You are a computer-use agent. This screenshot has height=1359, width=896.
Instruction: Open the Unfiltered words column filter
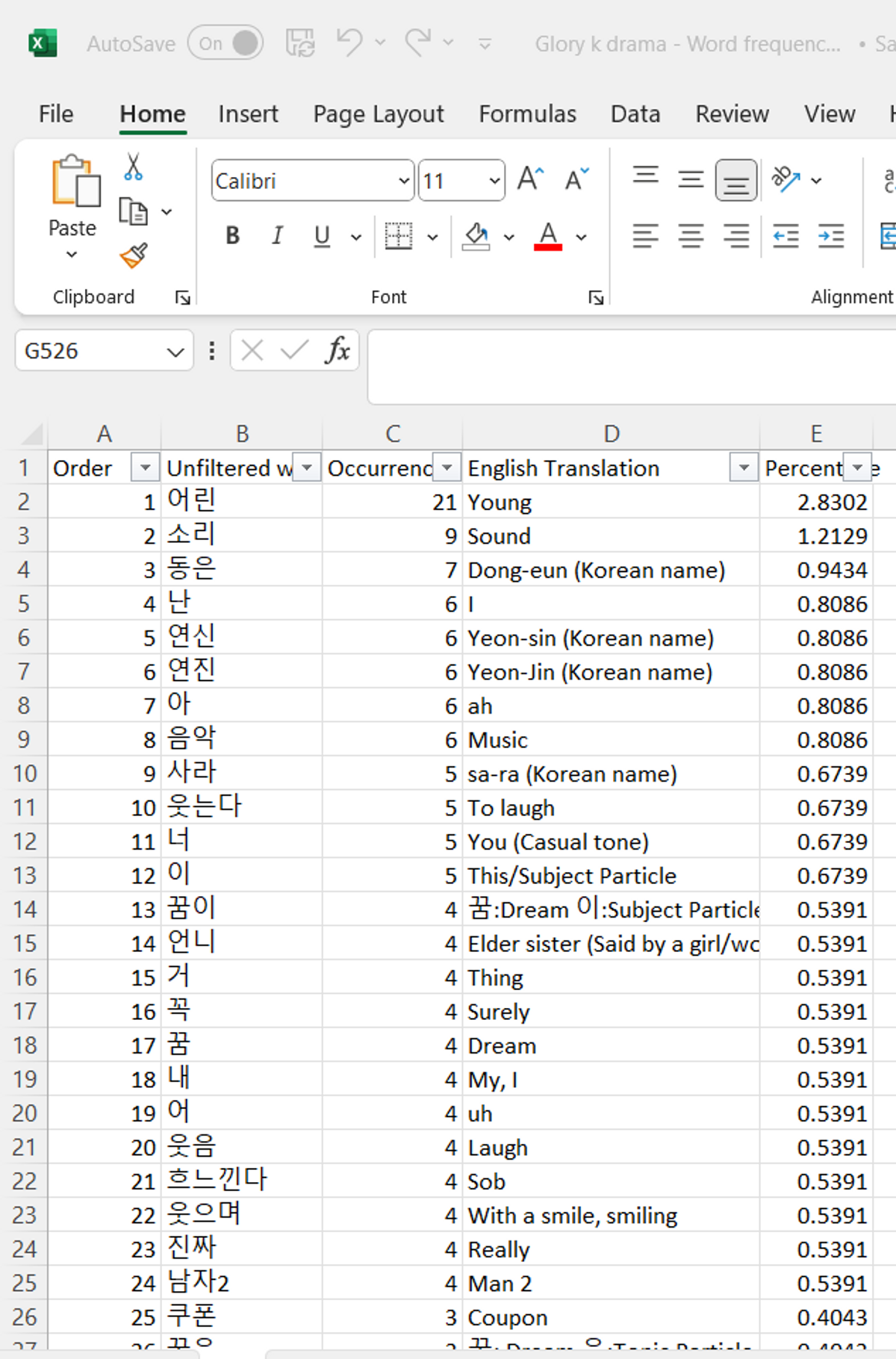306,468
